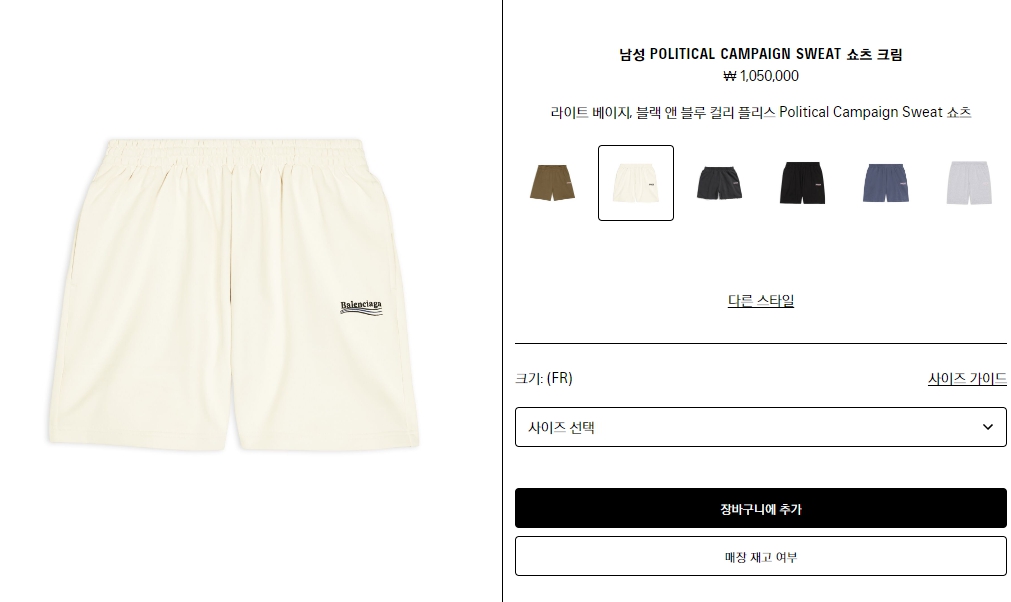Add item with 장바구니에 추가 button
Viewport: 1011px width, 602px height.
[761, 509]
